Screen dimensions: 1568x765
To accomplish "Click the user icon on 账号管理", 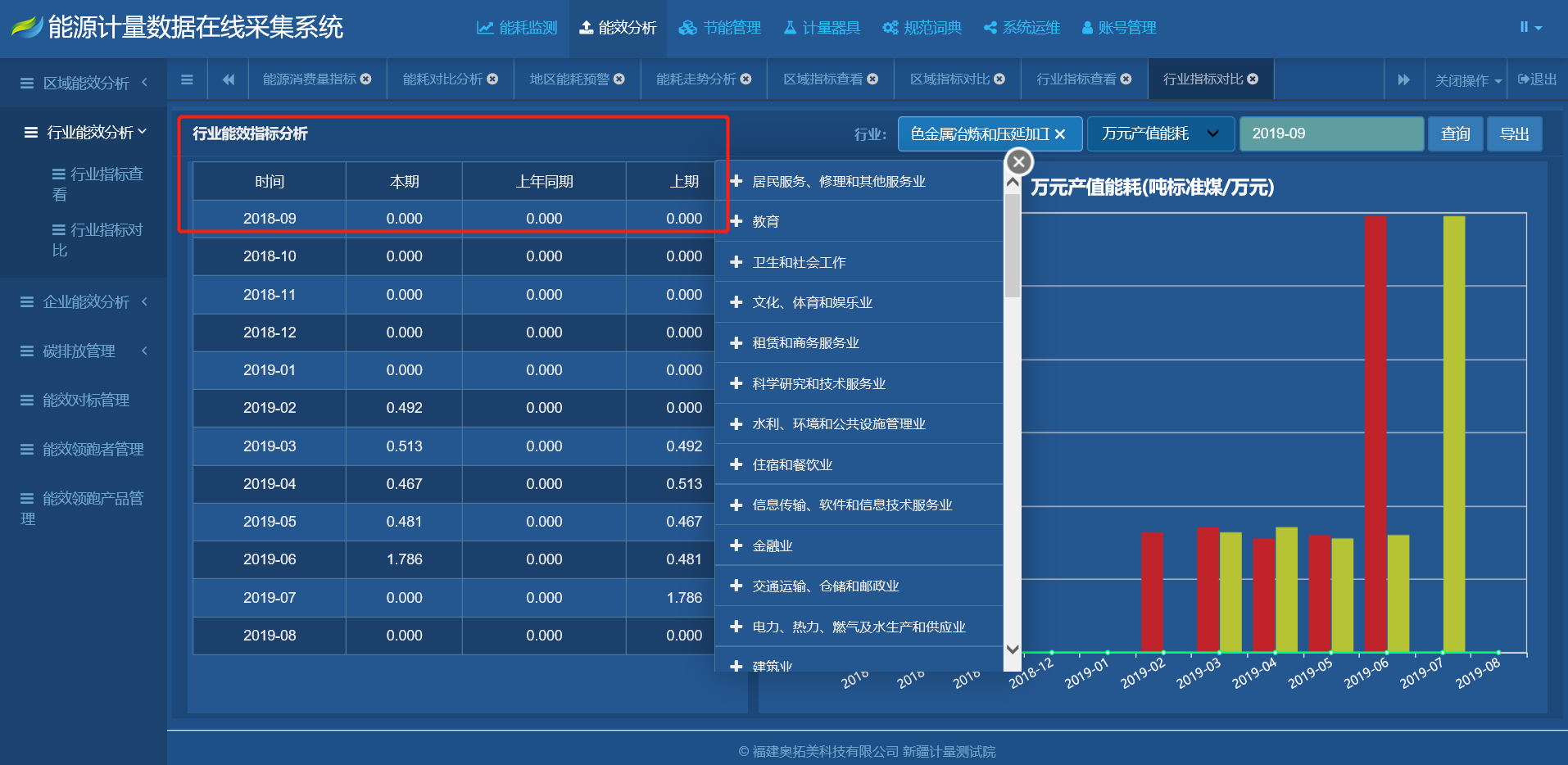I will (1087, 27).
